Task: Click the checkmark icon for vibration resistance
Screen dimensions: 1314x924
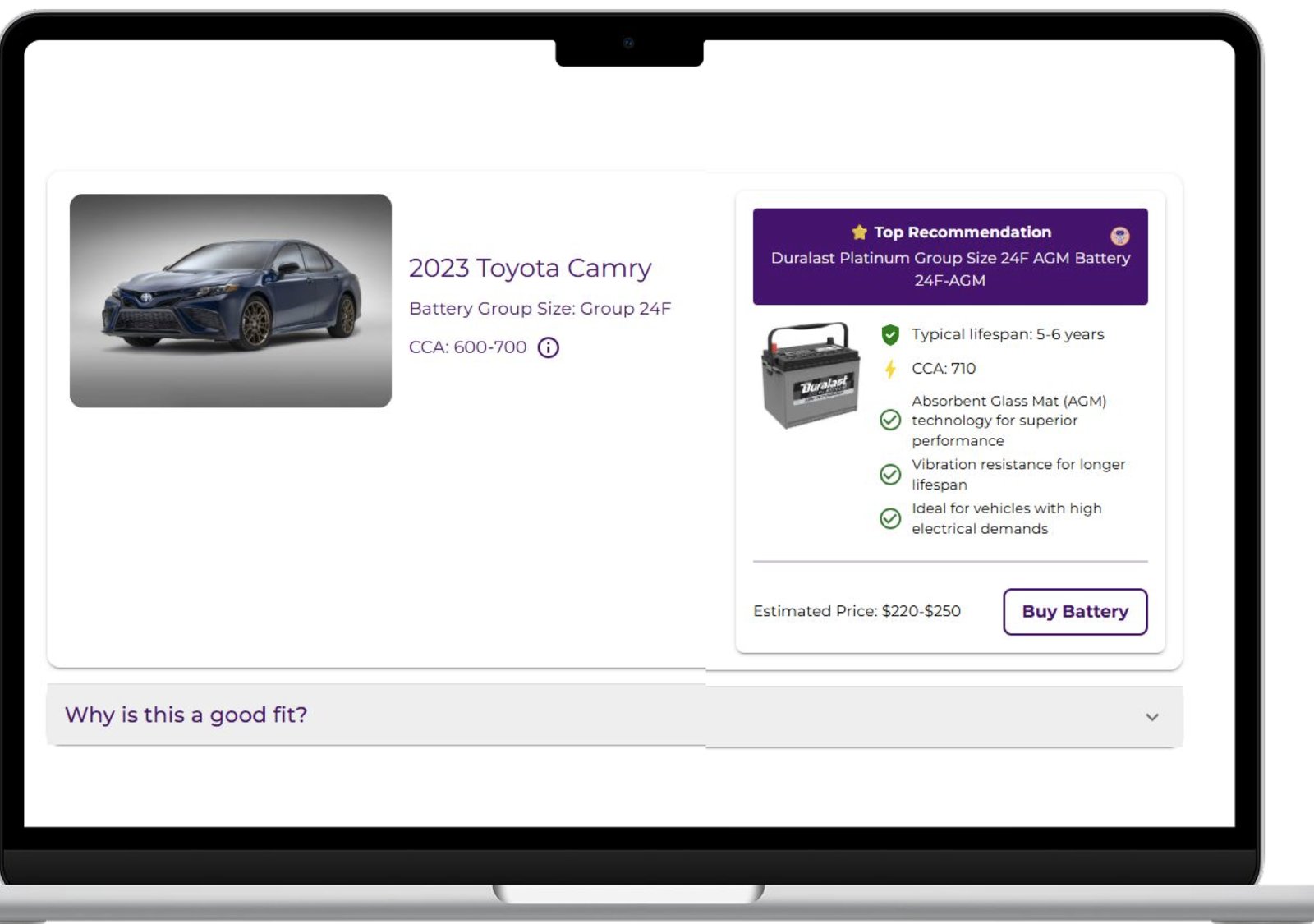Action: 890,475
